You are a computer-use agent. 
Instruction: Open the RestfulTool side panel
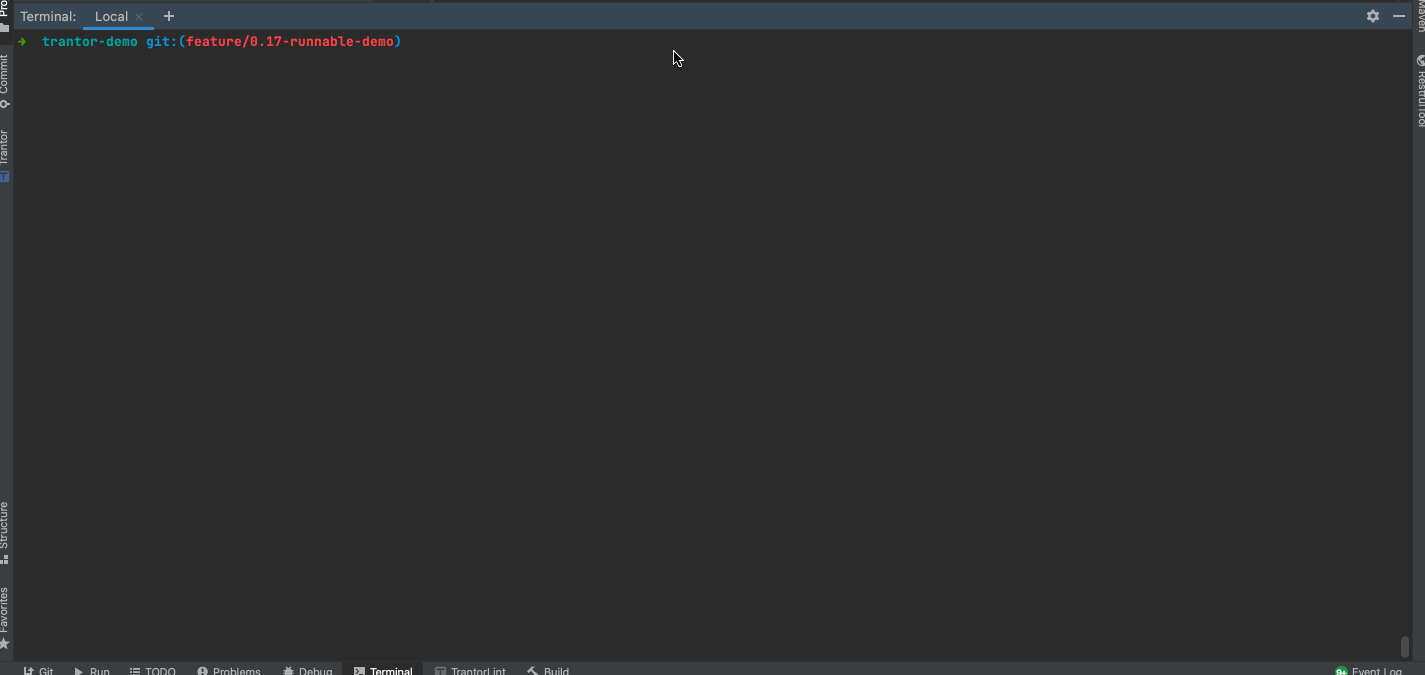tap(1419, 92)
